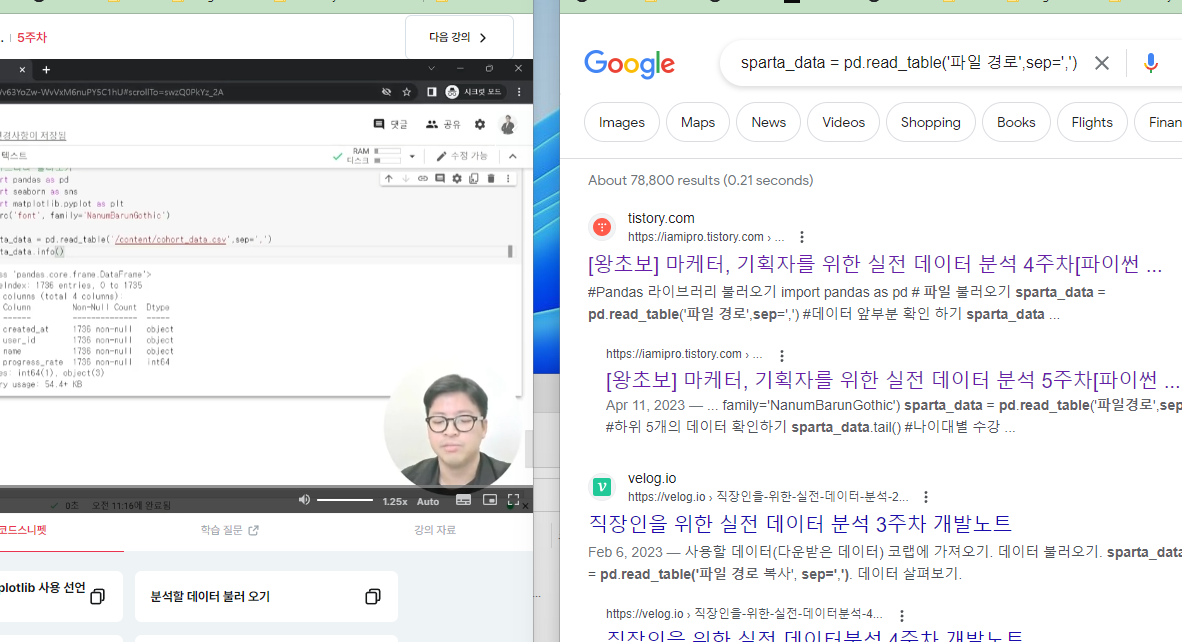Click tistory.com red favicon
Screen dimensions: 1182x642
[x=602, y=227]
